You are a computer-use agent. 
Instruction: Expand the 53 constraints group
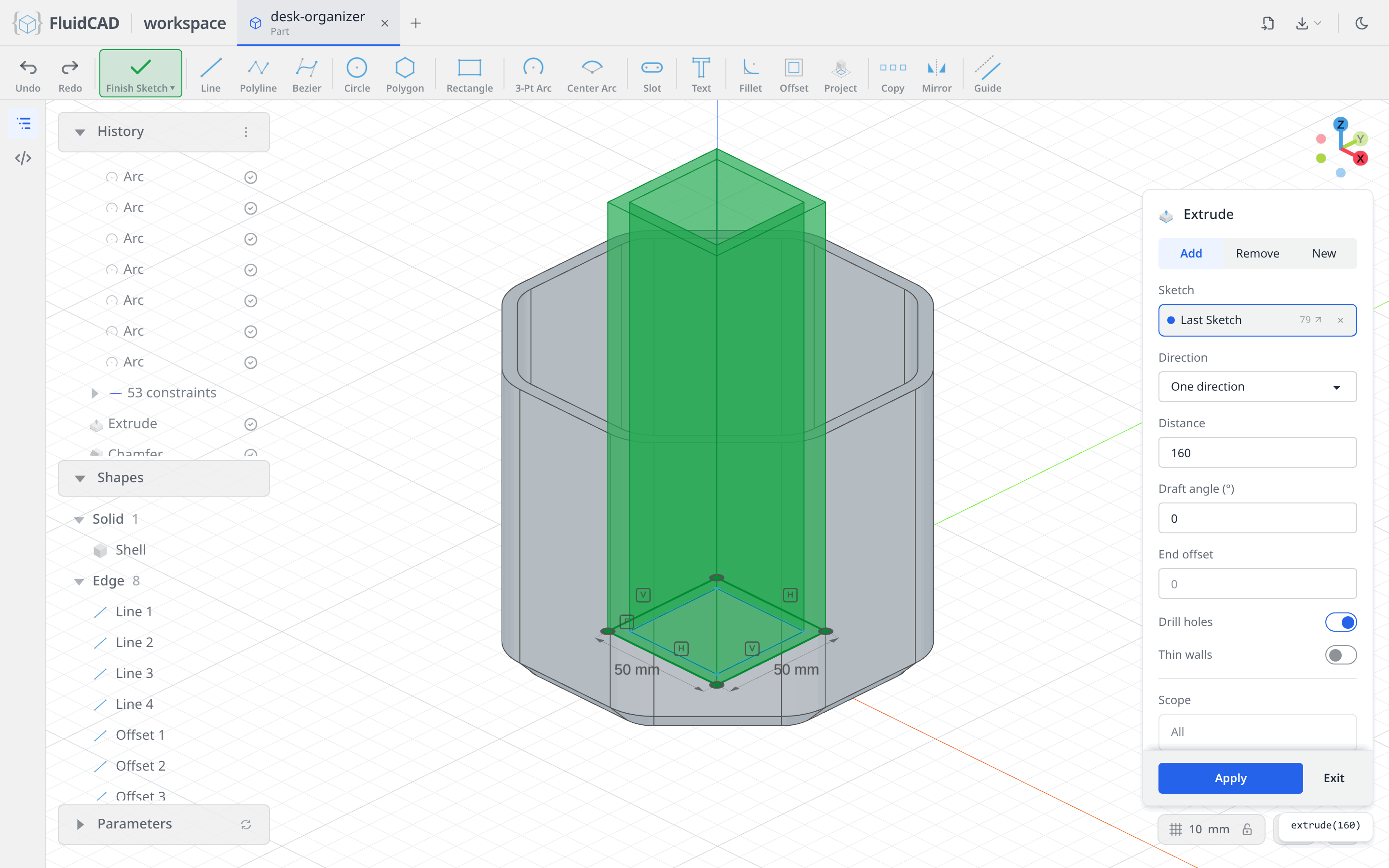(95, 393)
